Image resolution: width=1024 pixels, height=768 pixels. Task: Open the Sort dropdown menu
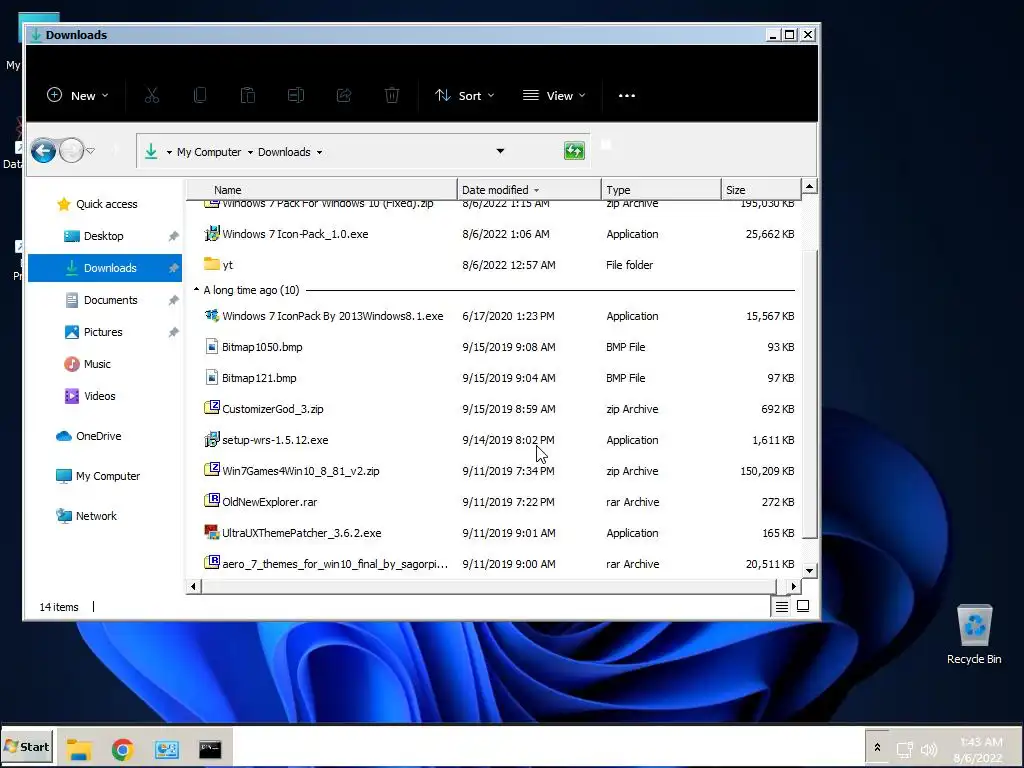[465, 95]
